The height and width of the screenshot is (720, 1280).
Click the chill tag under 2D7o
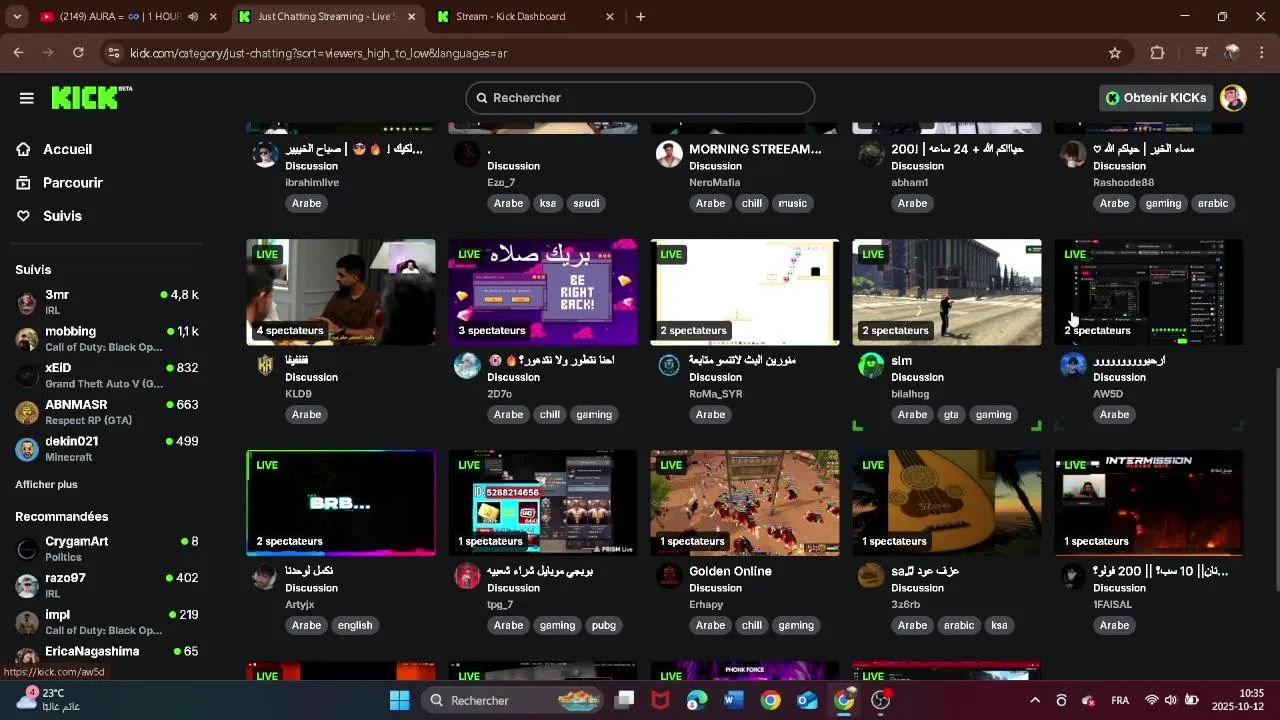pyautogui.click(x=550, y=414)
